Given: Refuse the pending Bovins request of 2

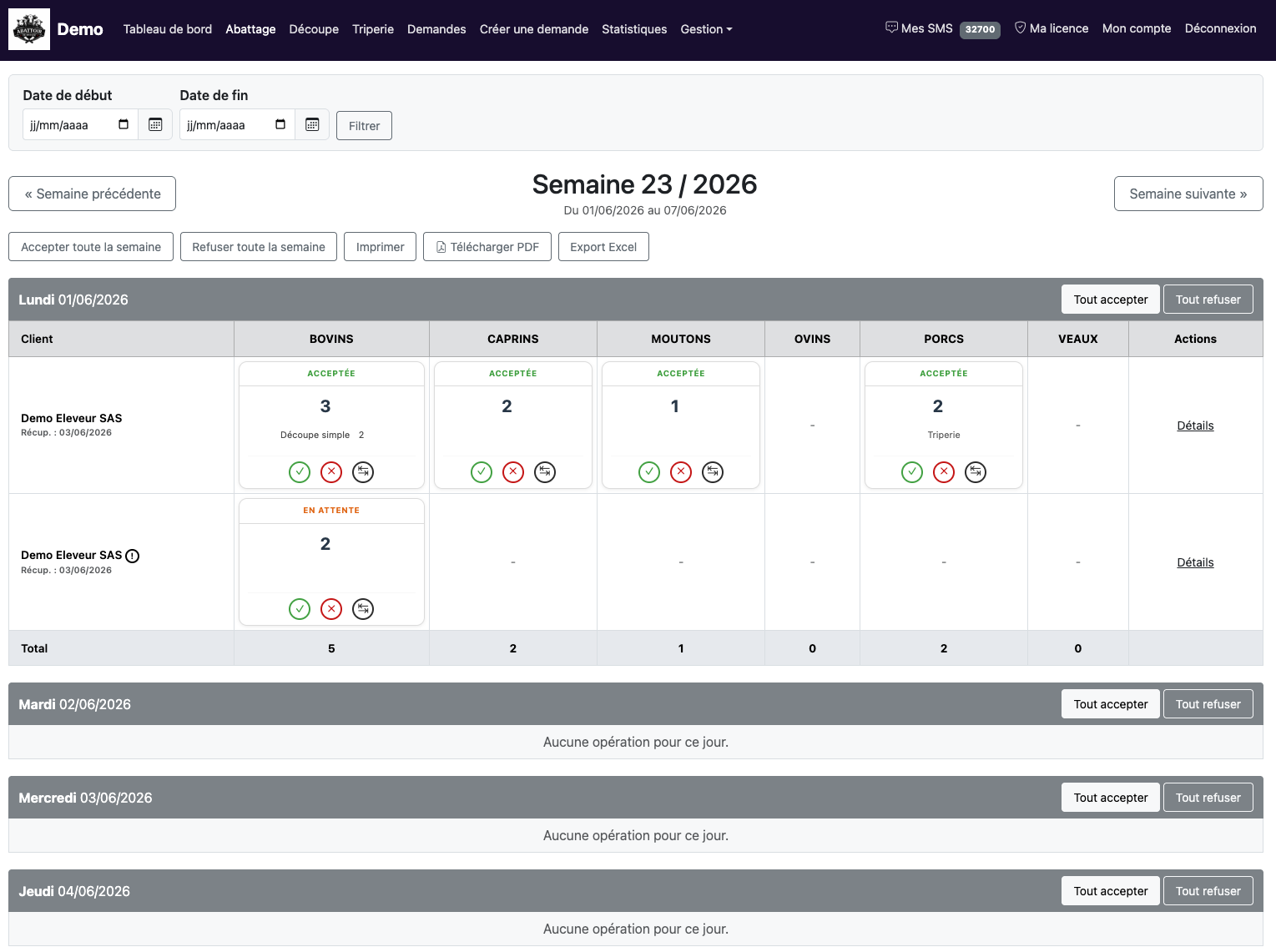Looking at the screenshot, I should tap(331, 609).
